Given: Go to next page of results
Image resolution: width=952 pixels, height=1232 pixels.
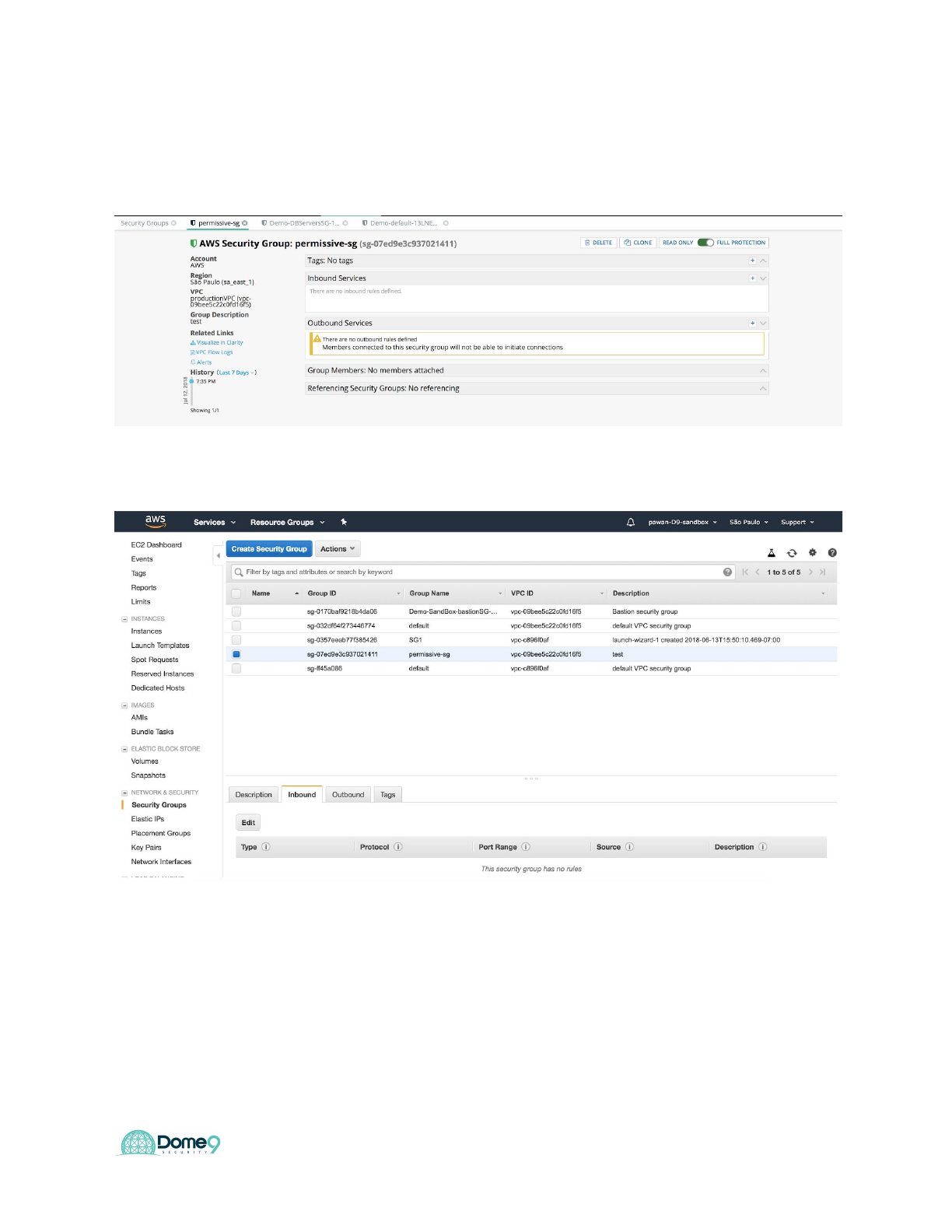Looking at the screenshot, I should (810, 572).
